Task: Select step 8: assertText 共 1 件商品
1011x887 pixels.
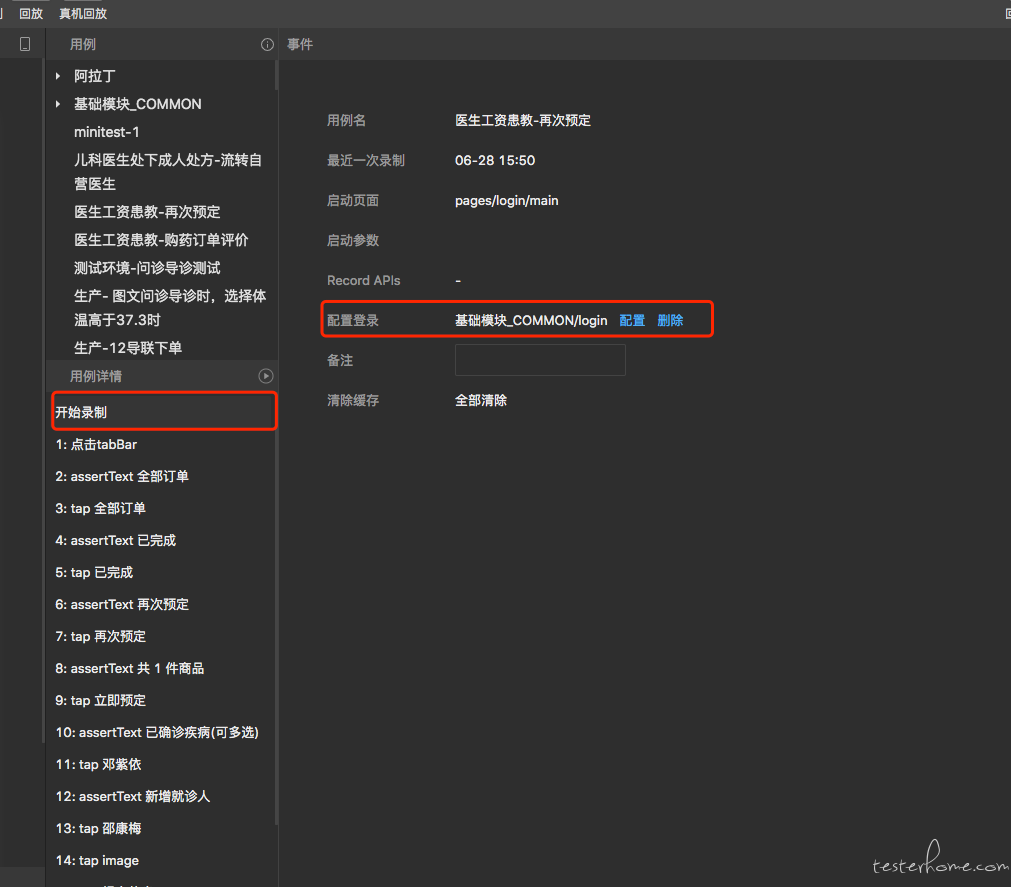Action: pyautogui.click(x=130, y=668)
